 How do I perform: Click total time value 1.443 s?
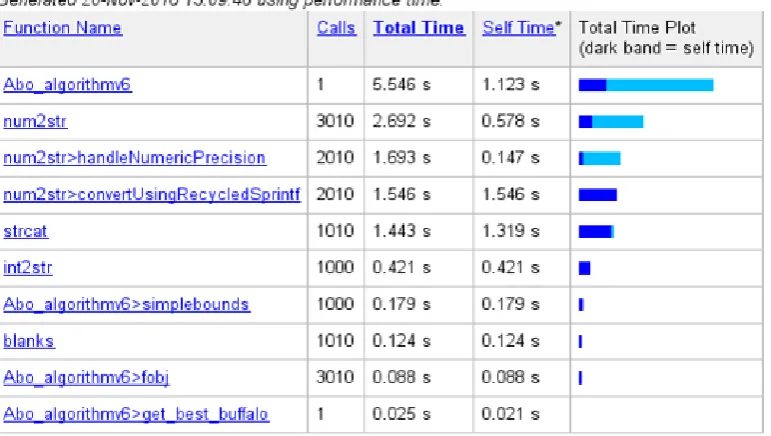pyautogui.click(x=401, y=231)
